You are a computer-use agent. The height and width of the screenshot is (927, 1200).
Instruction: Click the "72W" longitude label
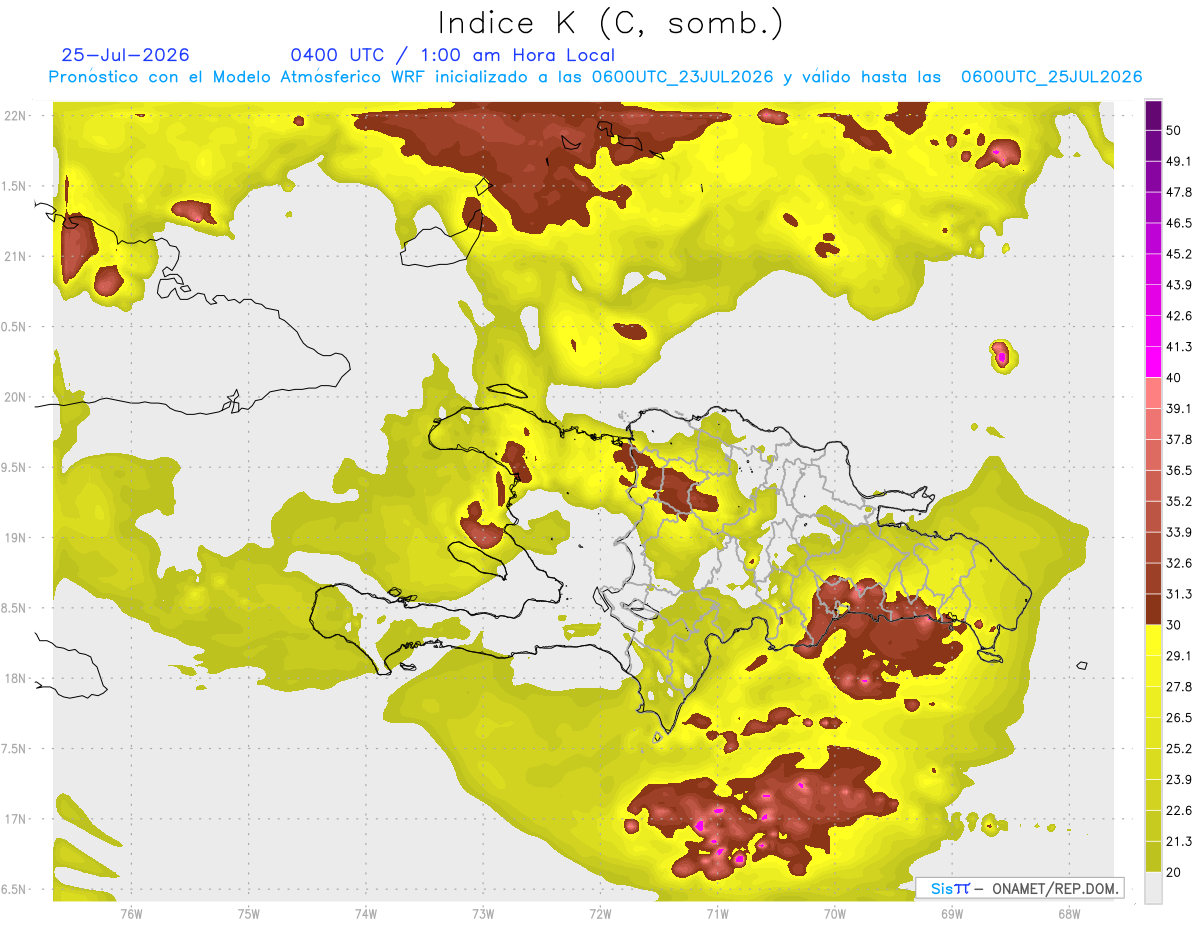[600, 913]
